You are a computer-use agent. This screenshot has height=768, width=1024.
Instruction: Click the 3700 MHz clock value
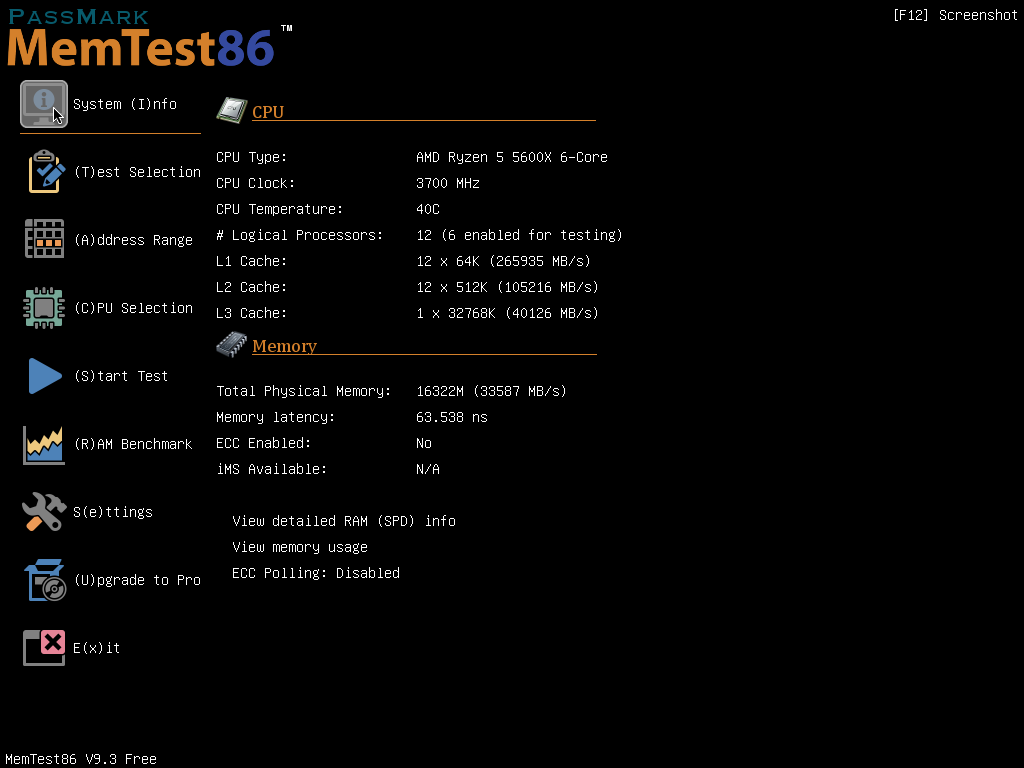point(448,184)
